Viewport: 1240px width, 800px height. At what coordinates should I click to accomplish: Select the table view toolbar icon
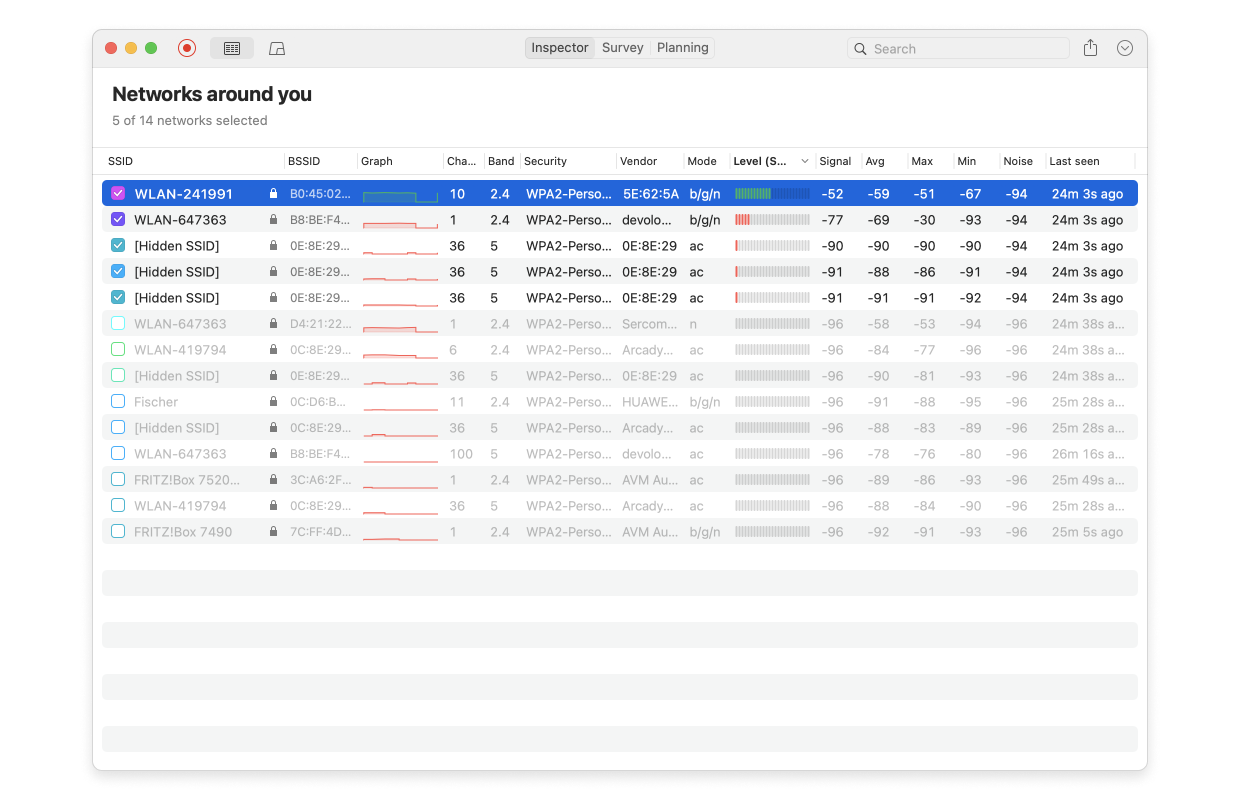(232, 47)
